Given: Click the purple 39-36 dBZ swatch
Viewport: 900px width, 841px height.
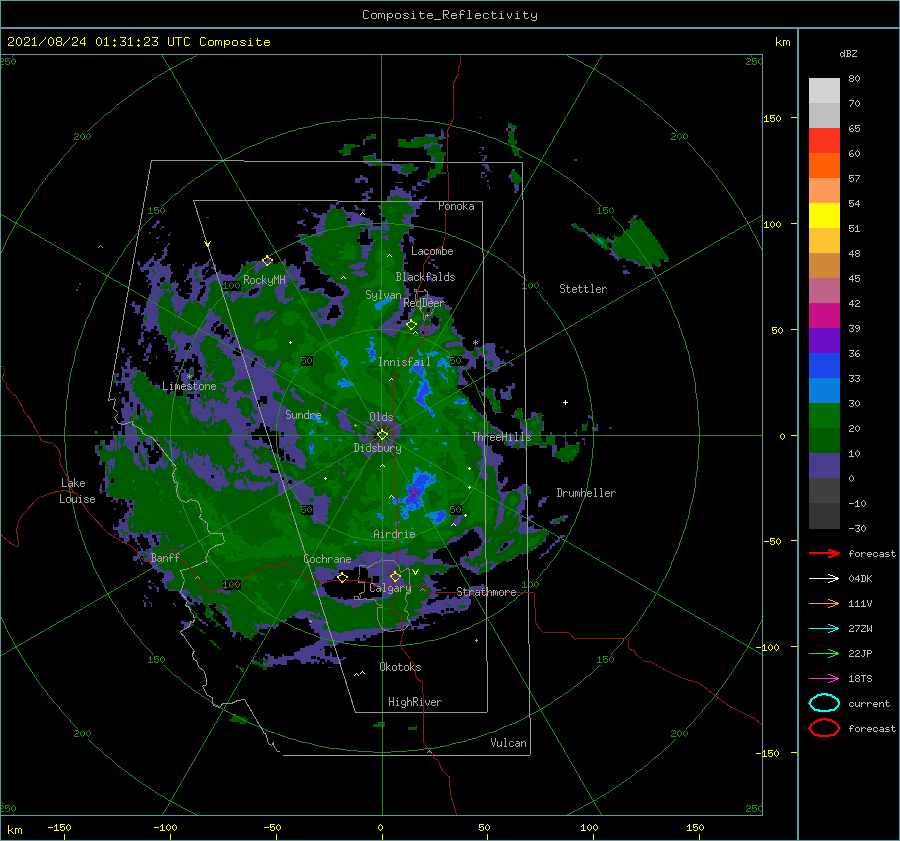Looking at the screenshot, I should click(824, 341).
